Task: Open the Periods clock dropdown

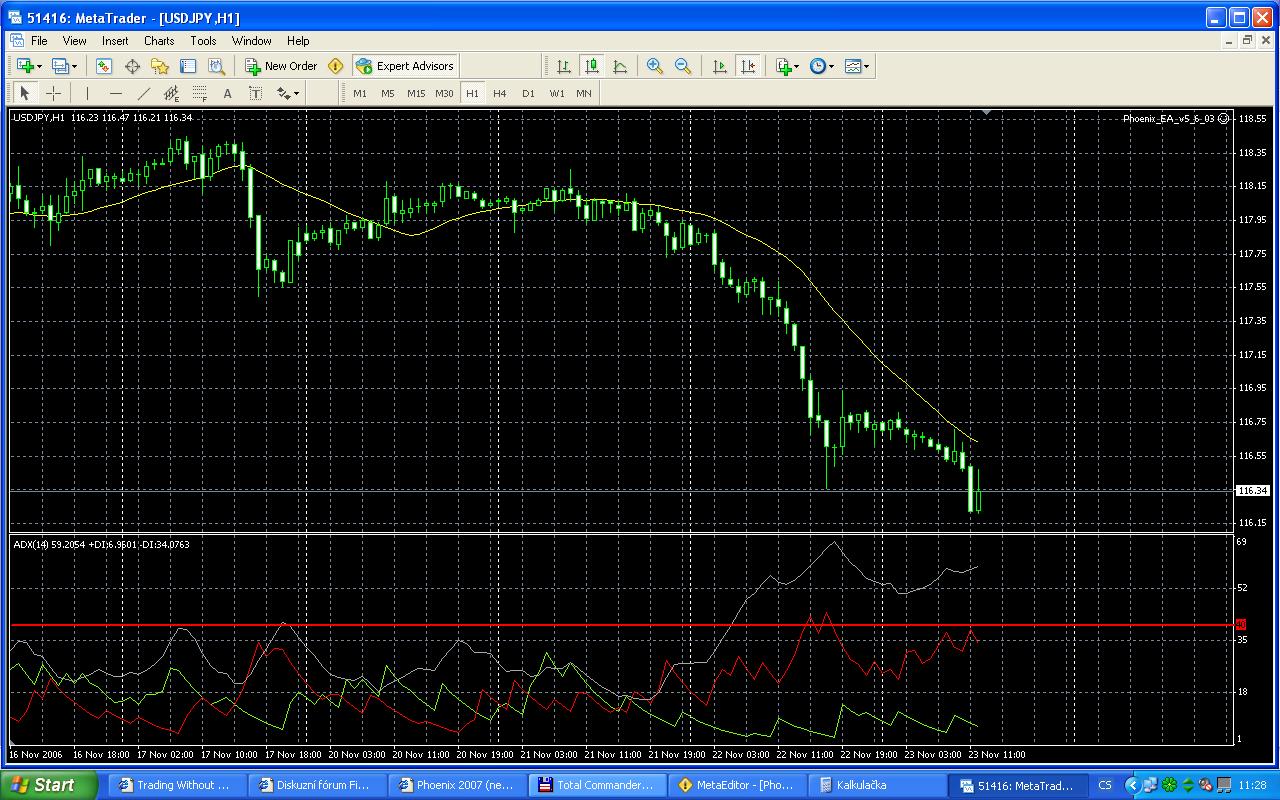Action: click(x=822, y=66)
